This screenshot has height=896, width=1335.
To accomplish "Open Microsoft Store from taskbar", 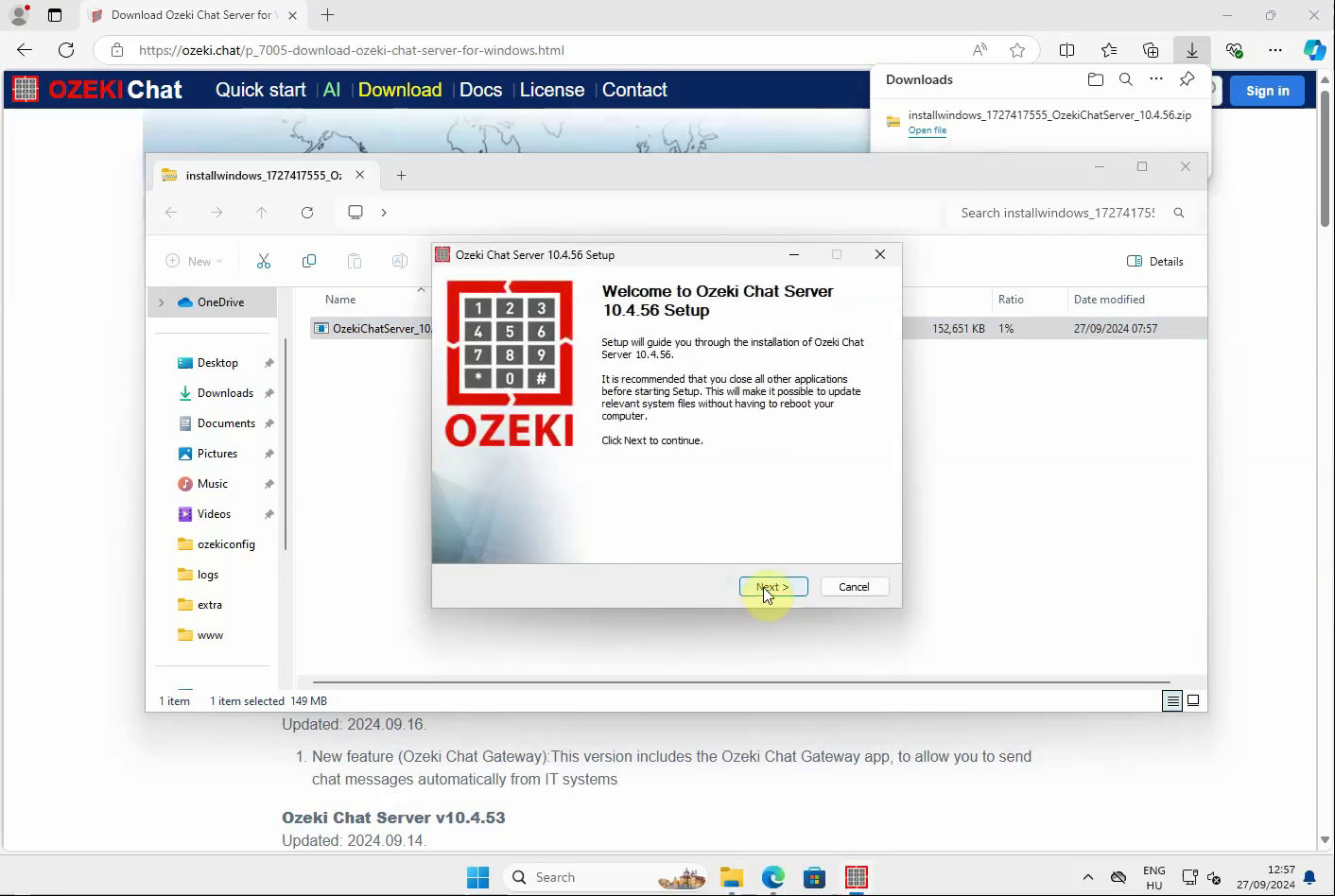I will (x=814, y=877).
